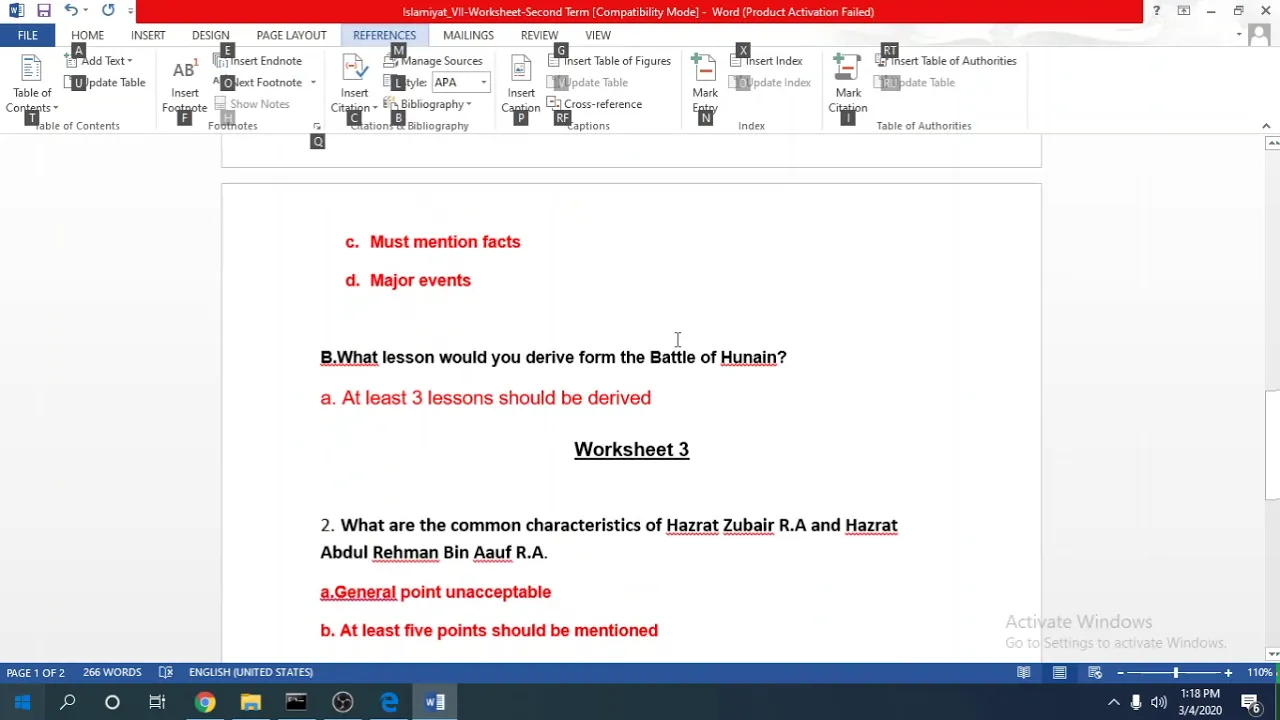The width and height of the screenshot is (1280, 720).
Task: Click the Redo/Repeat icon
Action: pyautogui.click(x=108, y=11)
